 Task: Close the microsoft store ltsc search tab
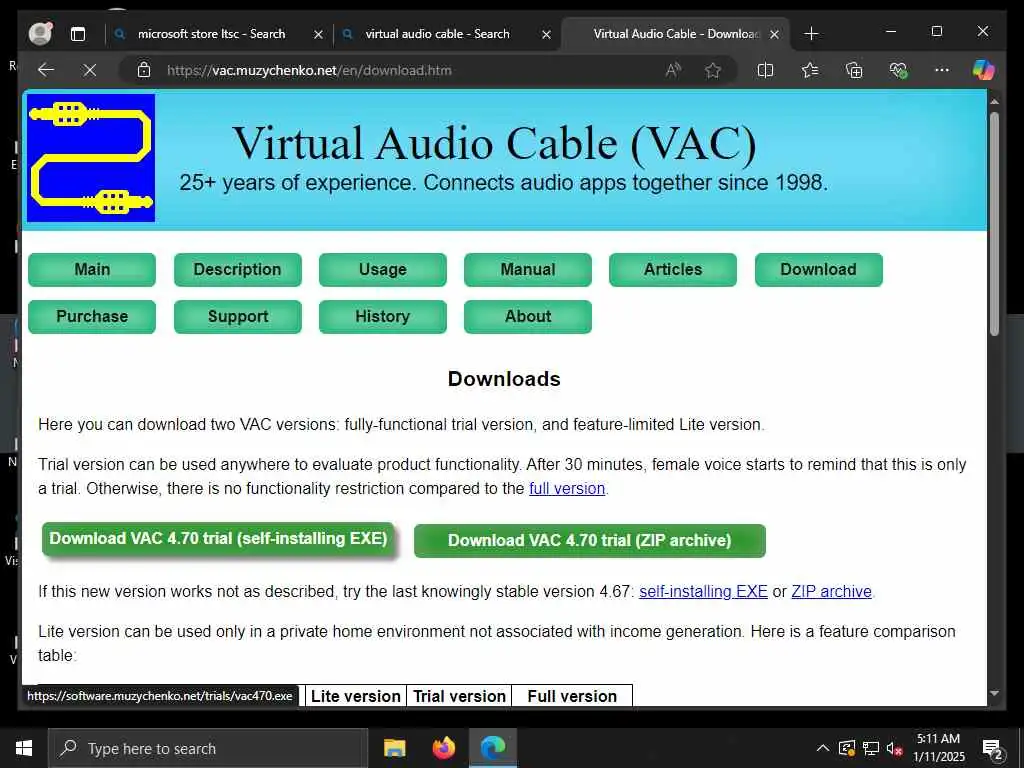point(318,35)
